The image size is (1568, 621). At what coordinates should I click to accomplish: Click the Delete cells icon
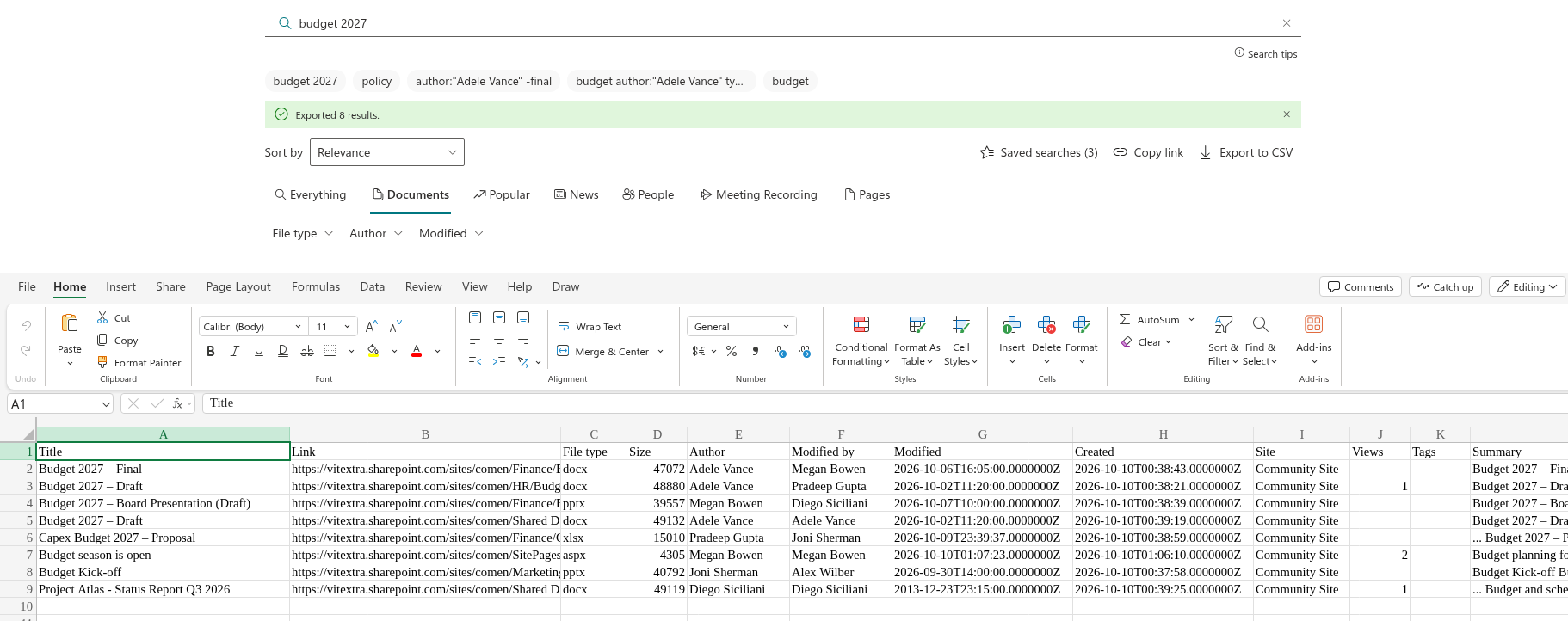click(1046, 324)
